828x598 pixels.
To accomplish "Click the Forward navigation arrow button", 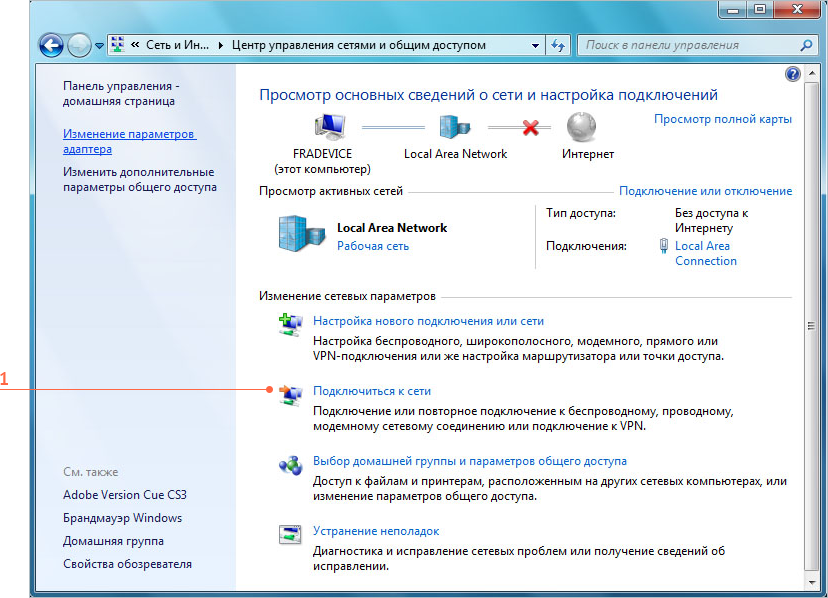I will (80, 45).
